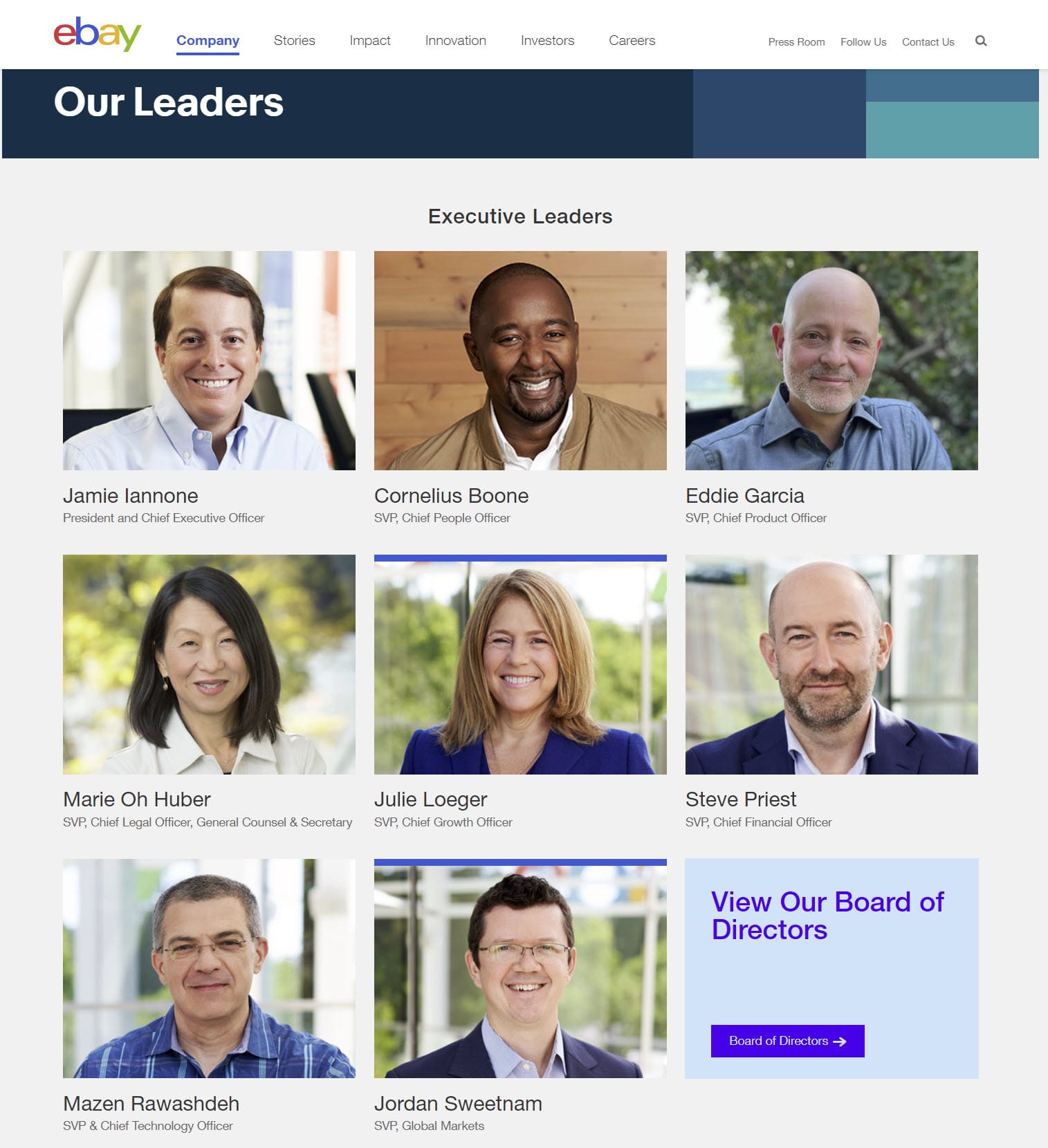Viewport: 1048px width, 1148px height.
Task: Select Cornelius Boone's profile photo
Action: 520,360
